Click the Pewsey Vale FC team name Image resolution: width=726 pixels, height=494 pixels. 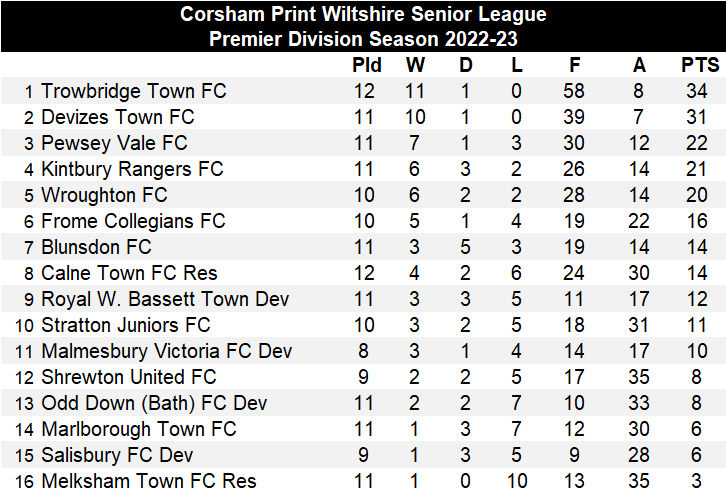click(114, 143)
